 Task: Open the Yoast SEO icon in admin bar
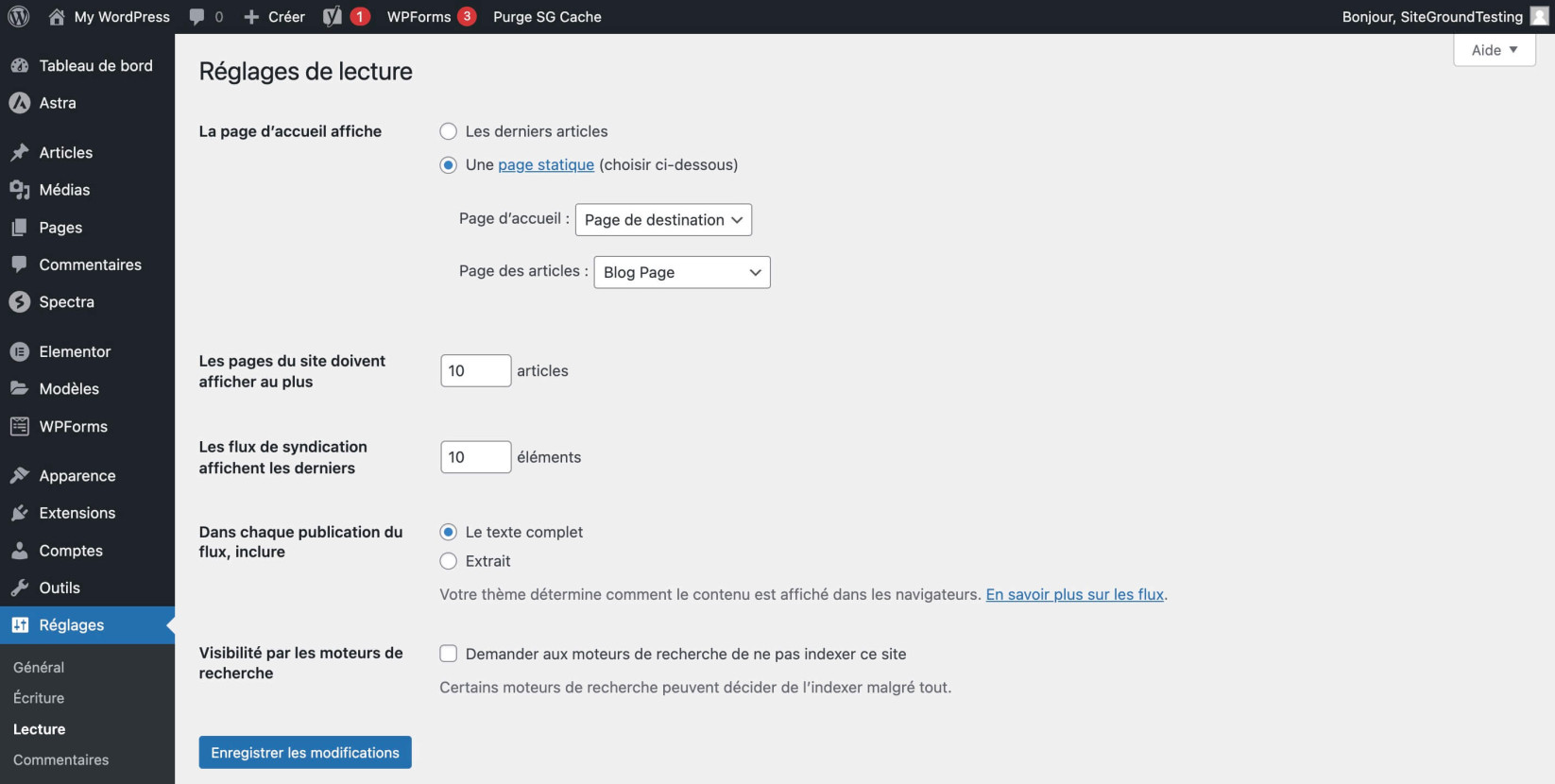[332, 17]
